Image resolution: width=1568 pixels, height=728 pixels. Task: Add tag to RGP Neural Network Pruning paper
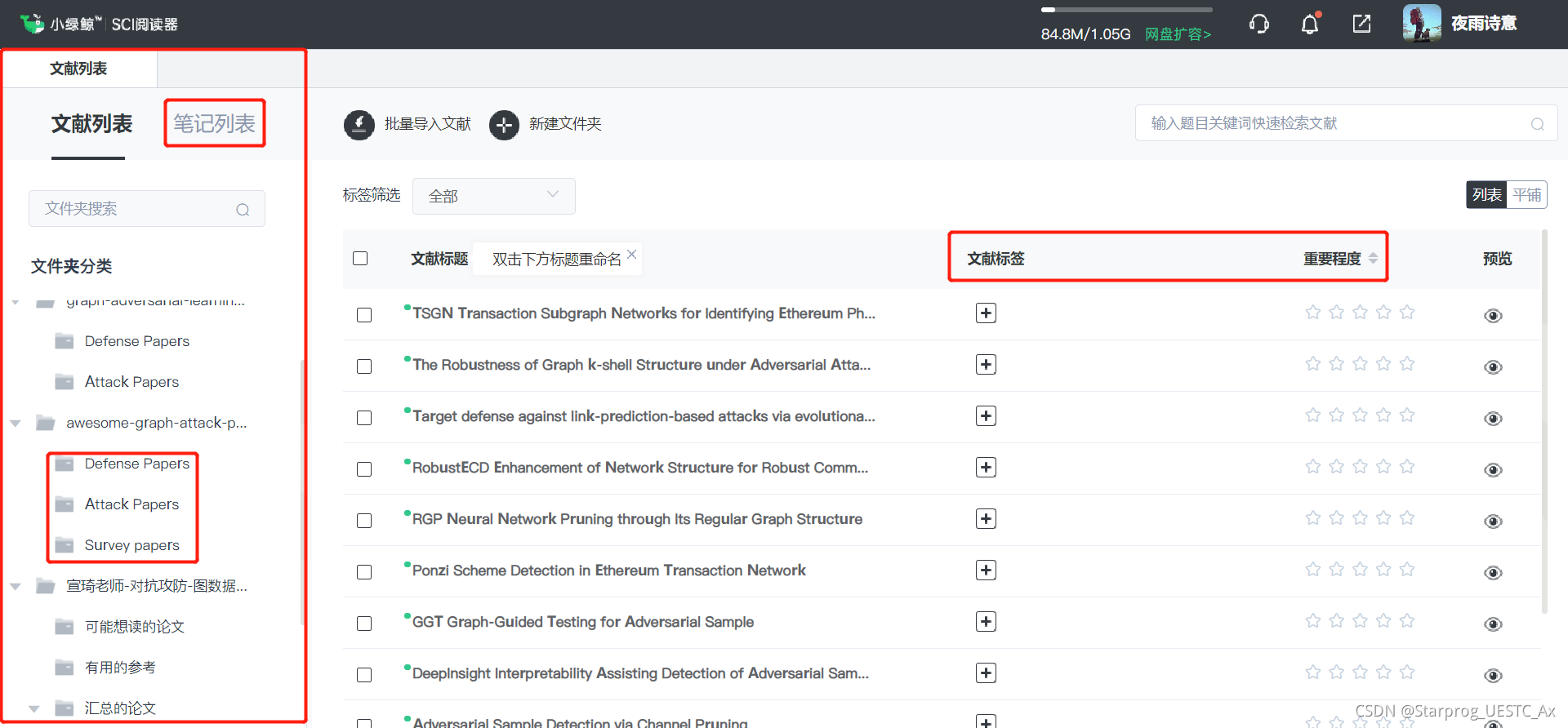986,519
